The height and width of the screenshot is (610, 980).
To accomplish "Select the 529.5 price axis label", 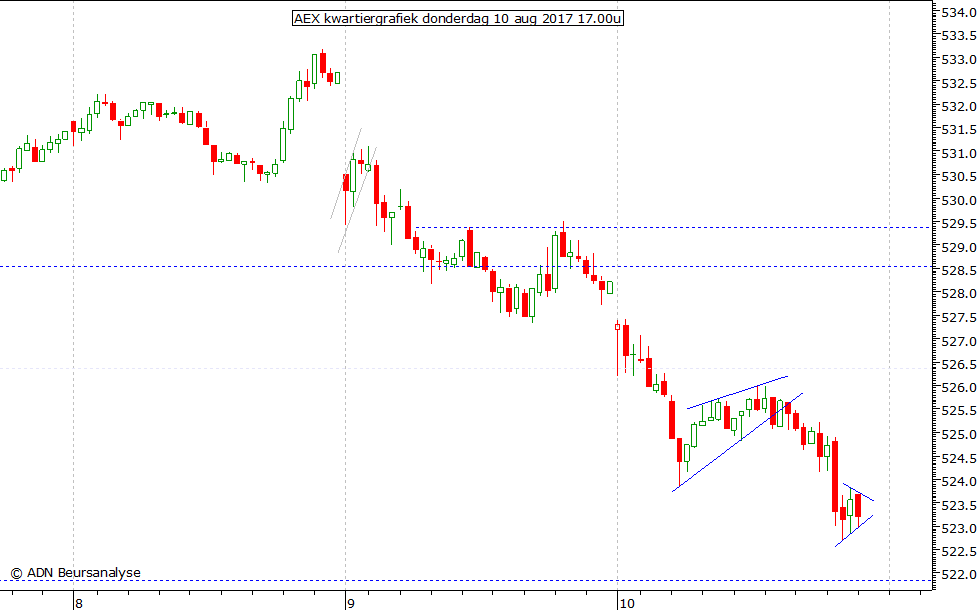I will pos(959,224).
